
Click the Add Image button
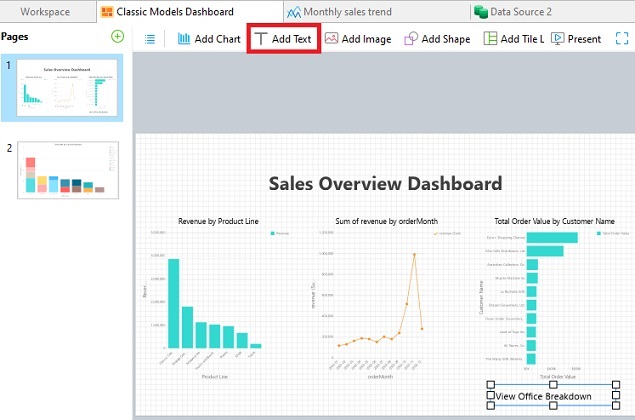[x=358, y=39]
